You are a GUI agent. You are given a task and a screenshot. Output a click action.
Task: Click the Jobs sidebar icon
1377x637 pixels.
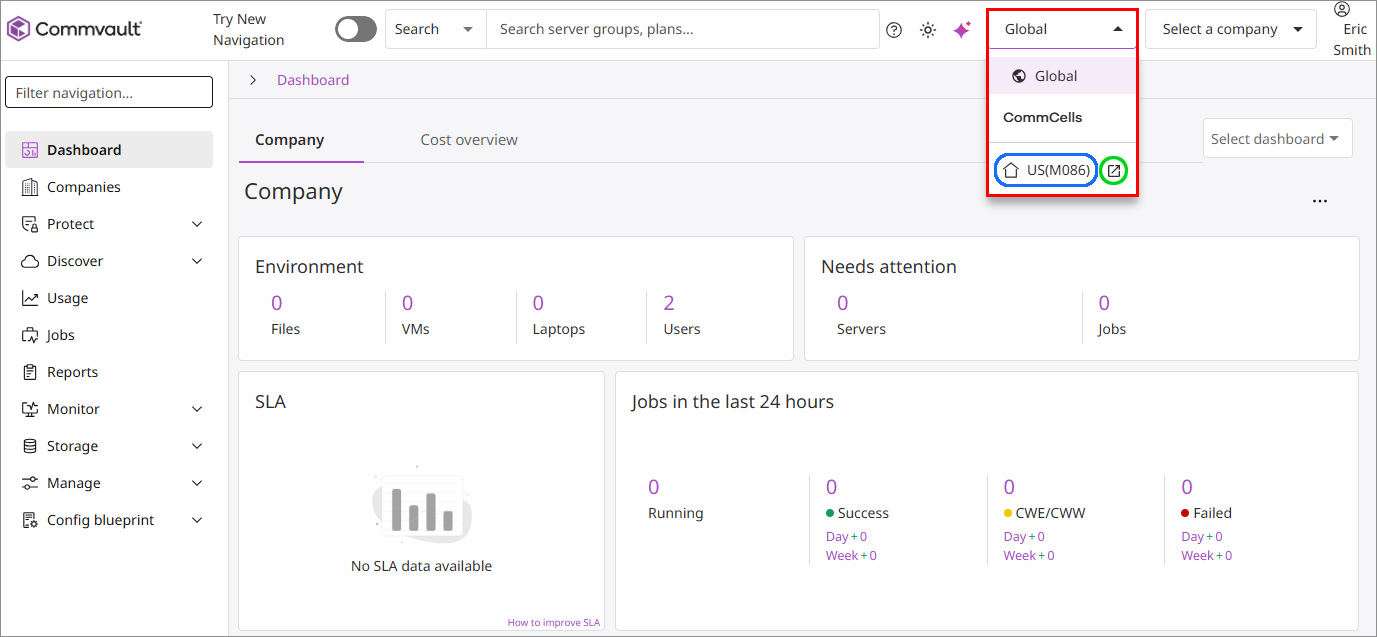(x=30, y=335)
